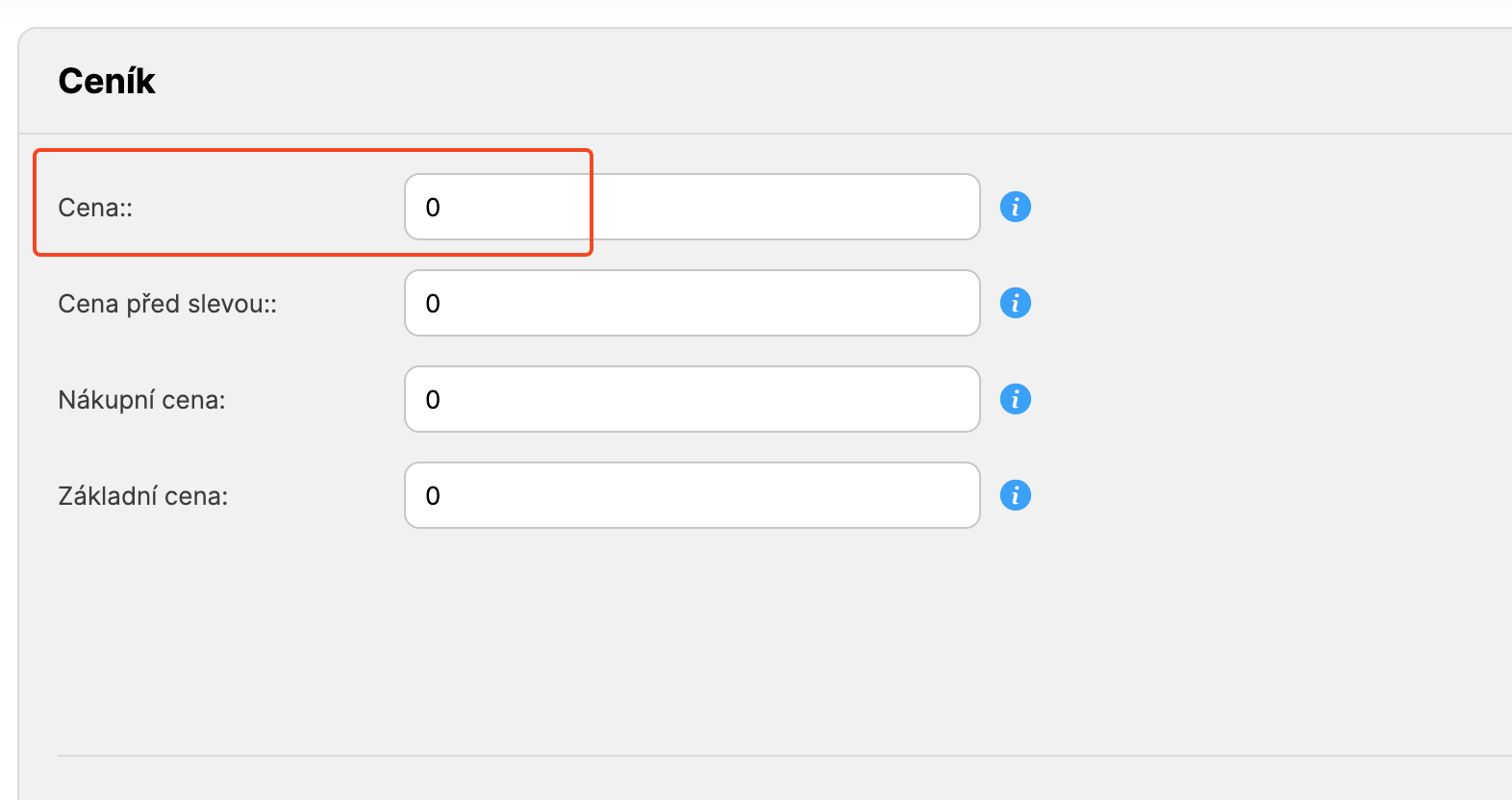Click the Ceník section heading
The width and height of the screenshot is (1512, 800).
pos(107,81)
